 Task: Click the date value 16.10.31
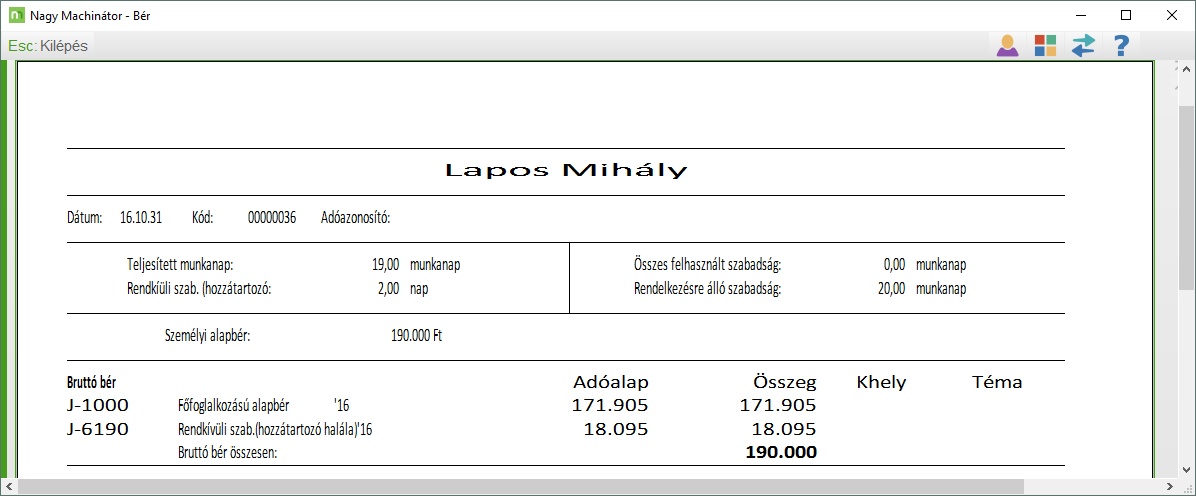(141, 218)
